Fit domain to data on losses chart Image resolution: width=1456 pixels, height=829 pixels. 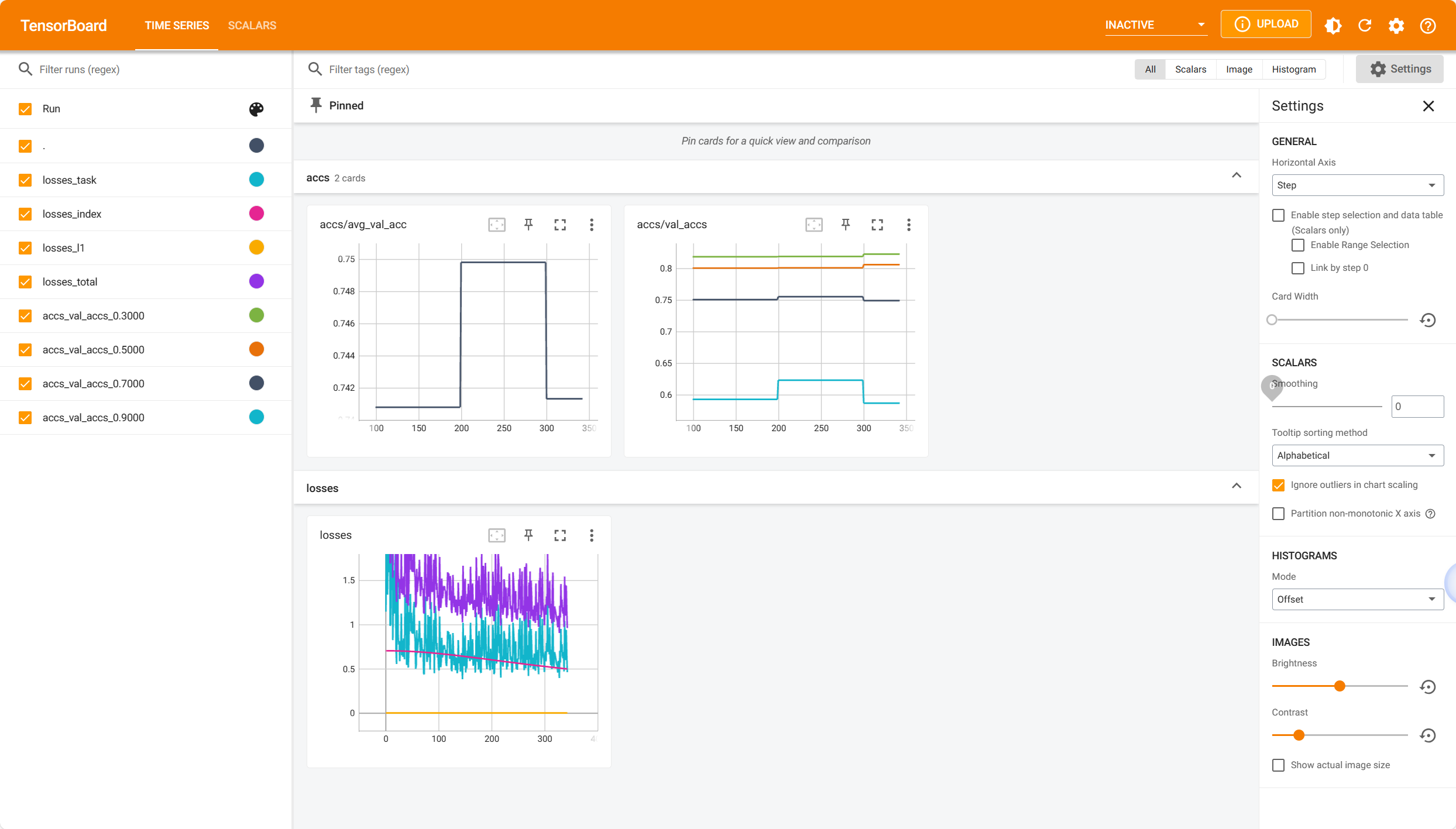(x=496, y=535)
